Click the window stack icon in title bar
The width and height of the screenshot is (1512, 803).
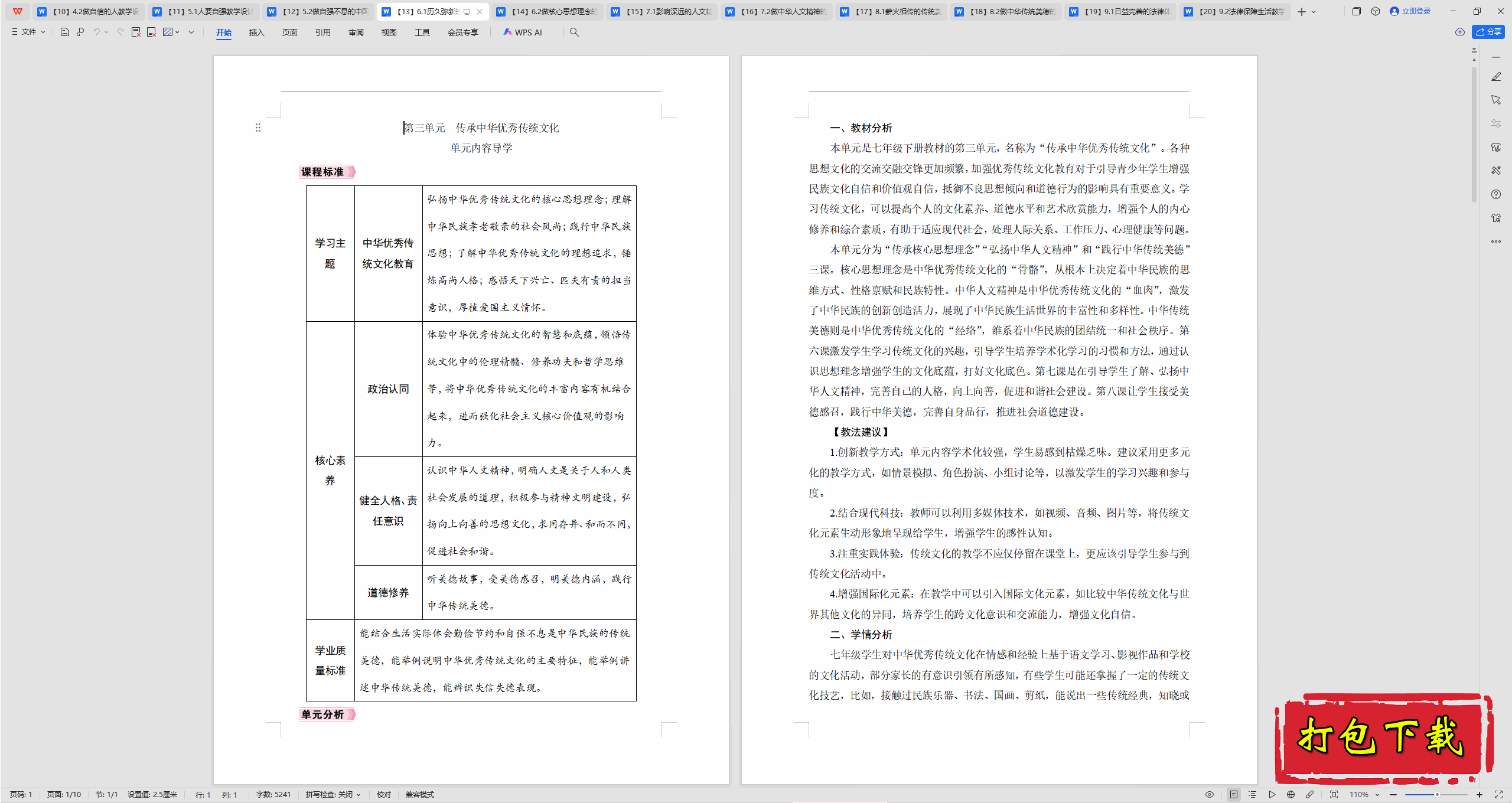coord(1357,11)
